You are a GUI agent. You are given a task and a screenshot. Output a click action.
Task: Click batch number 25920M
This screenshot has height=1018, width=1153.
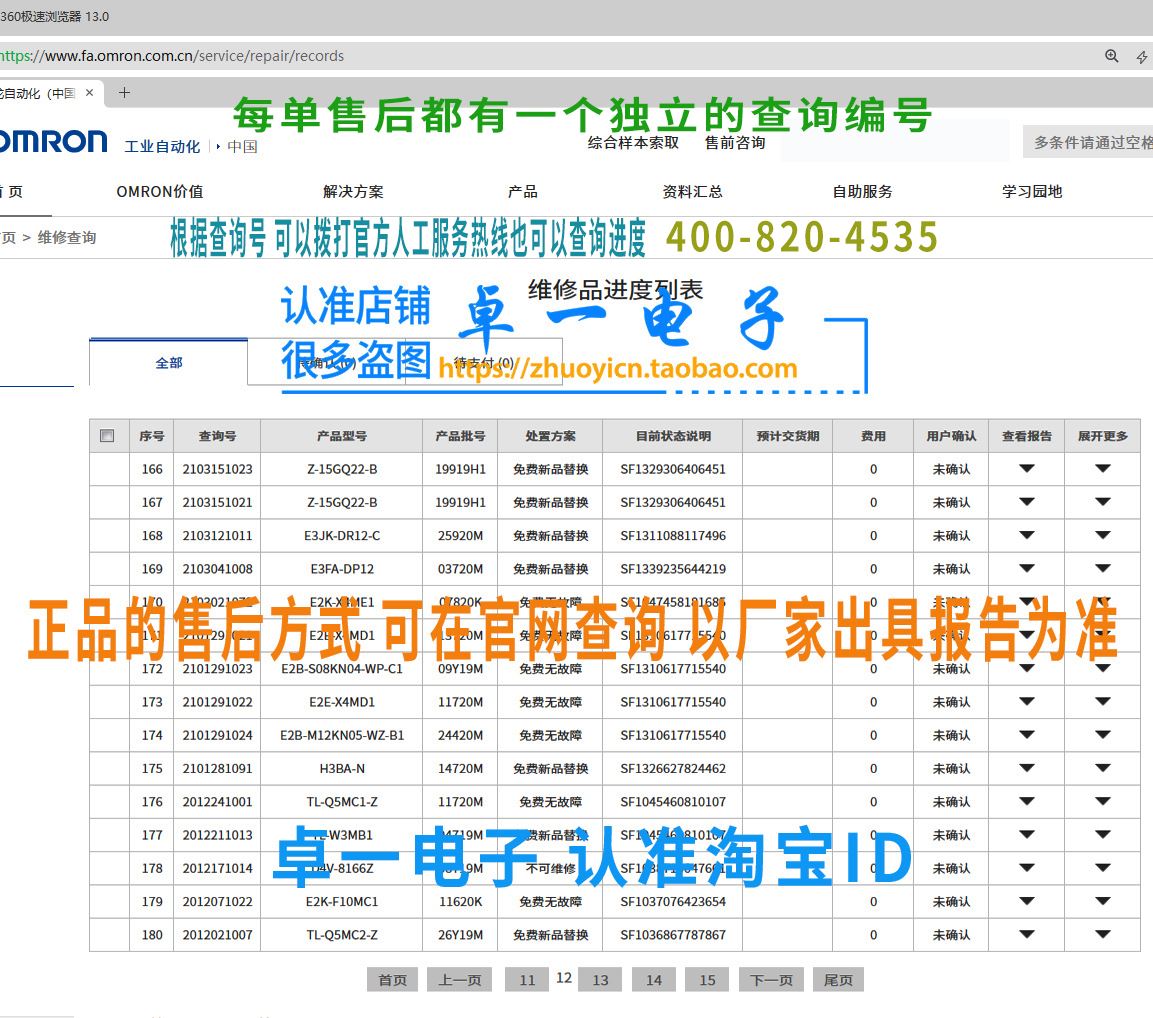coord(460,535)
